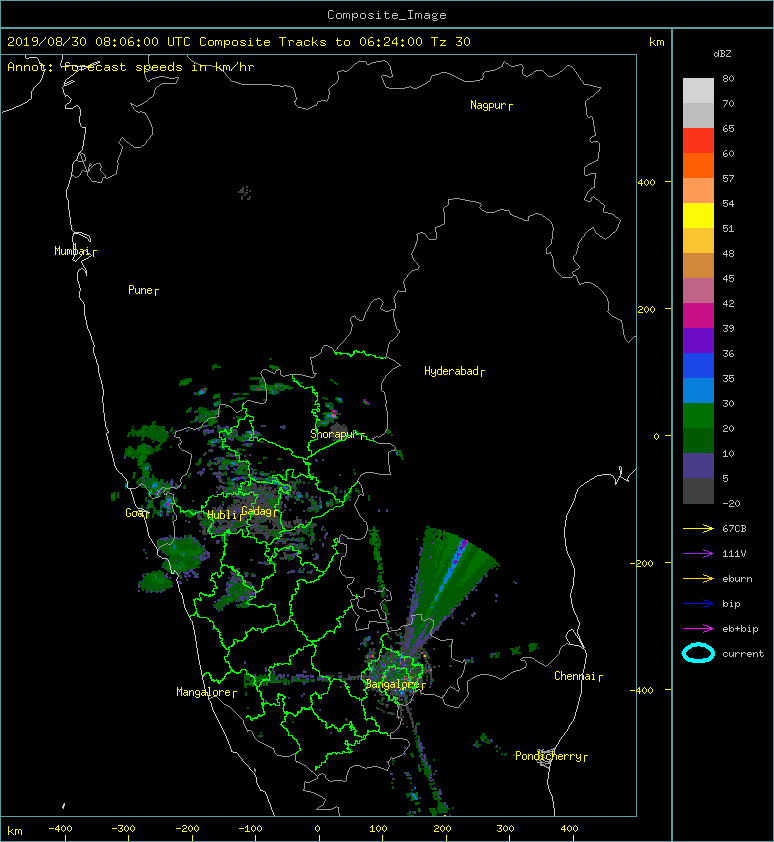Viewport: 774px width, 842px height.
Task: Click the Gadag city label
Action: tap(257, 511)
